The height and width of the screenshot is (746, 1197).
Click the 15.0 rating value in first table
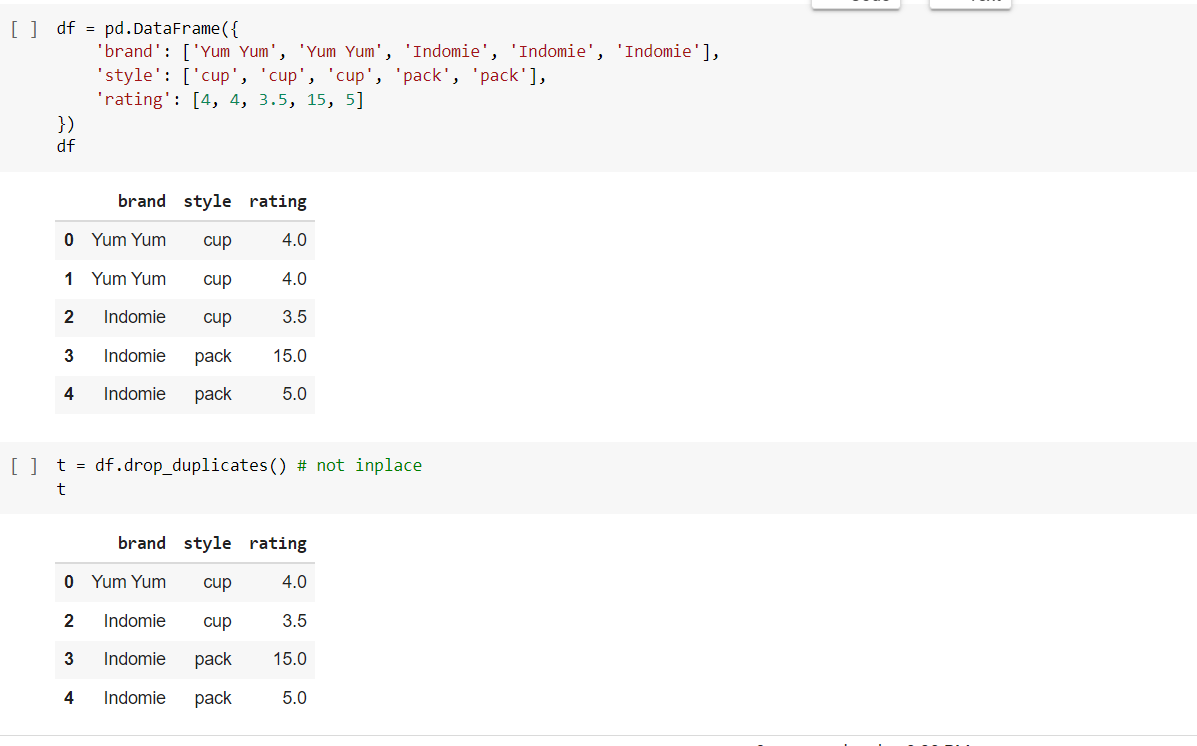pos(289,356)
